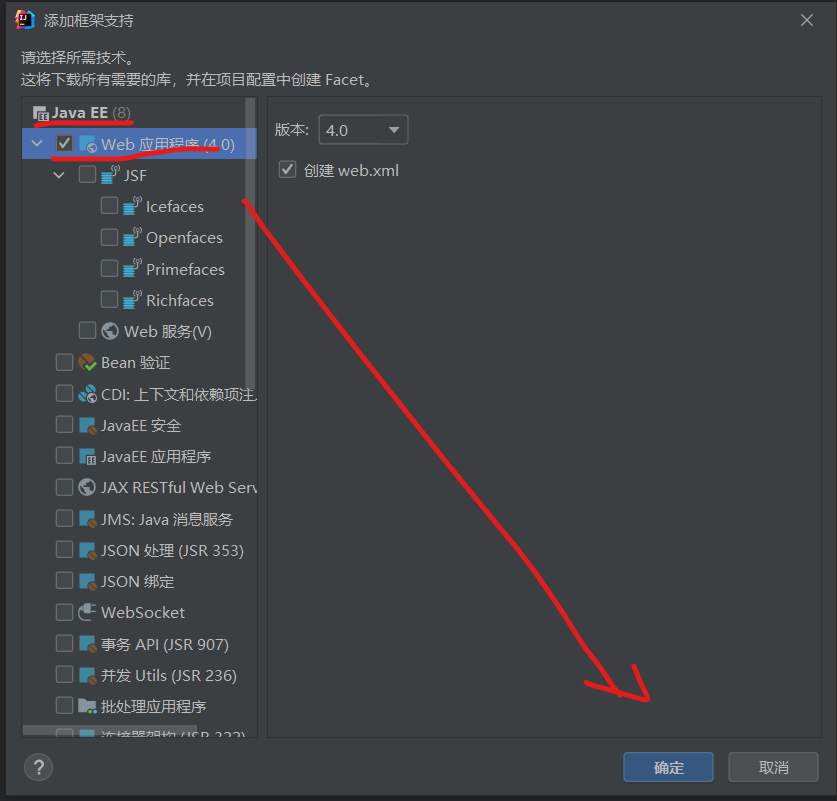Image resolution: width=837 pixels, height=801 pixels.
Task: Check the JavaEE 应用程序 checkbox
Action: [x=64, y=455]
